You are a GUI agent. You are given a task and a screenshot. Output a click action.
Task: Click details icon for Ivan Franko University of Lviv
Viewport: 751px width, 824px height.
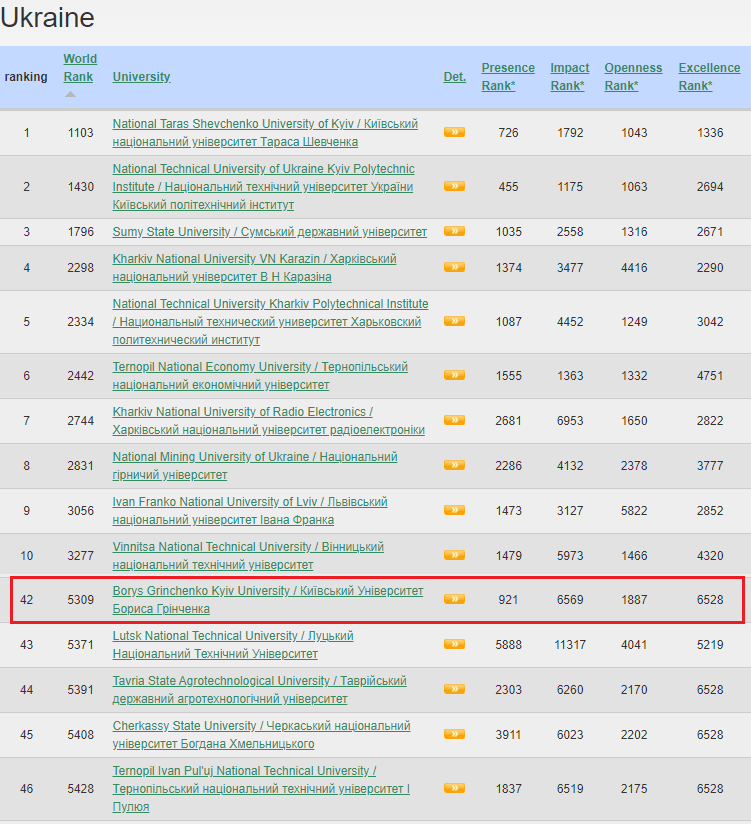454,510
